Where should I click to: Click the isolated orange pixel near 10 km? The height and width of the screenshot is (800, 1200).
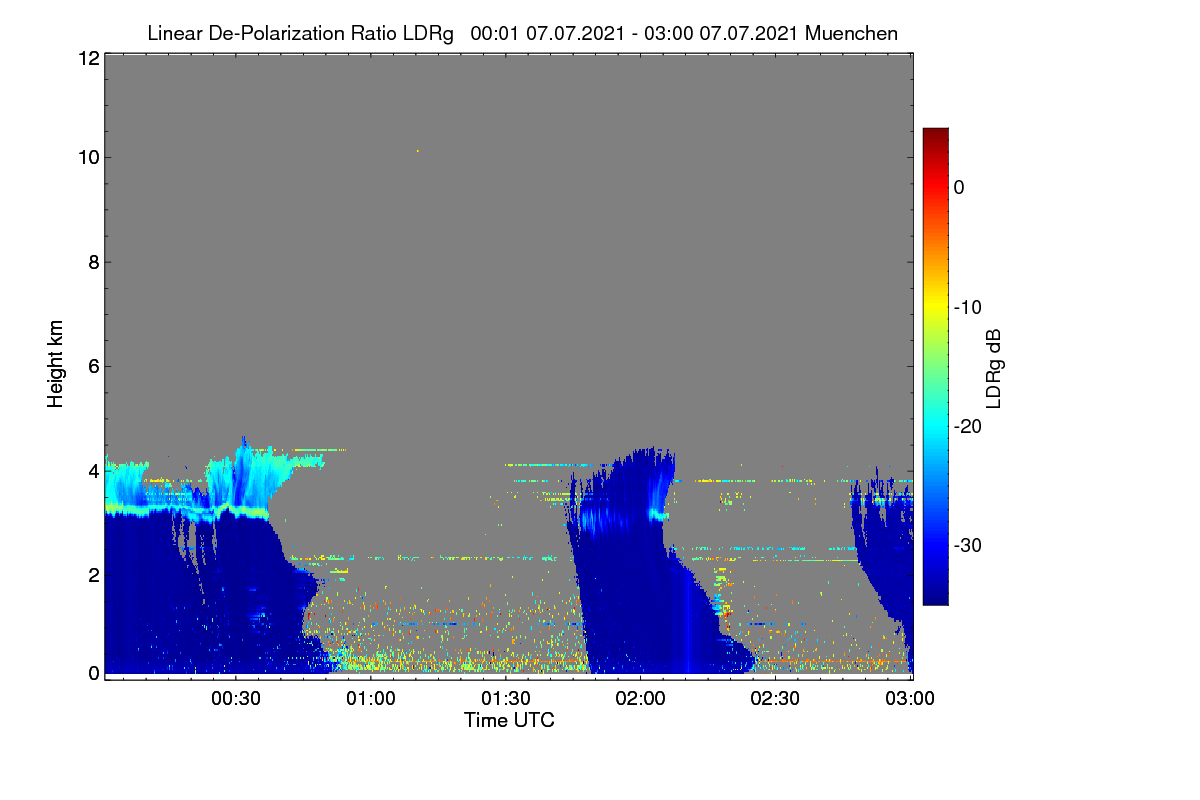pyautogui.click(x=418, y=151)
